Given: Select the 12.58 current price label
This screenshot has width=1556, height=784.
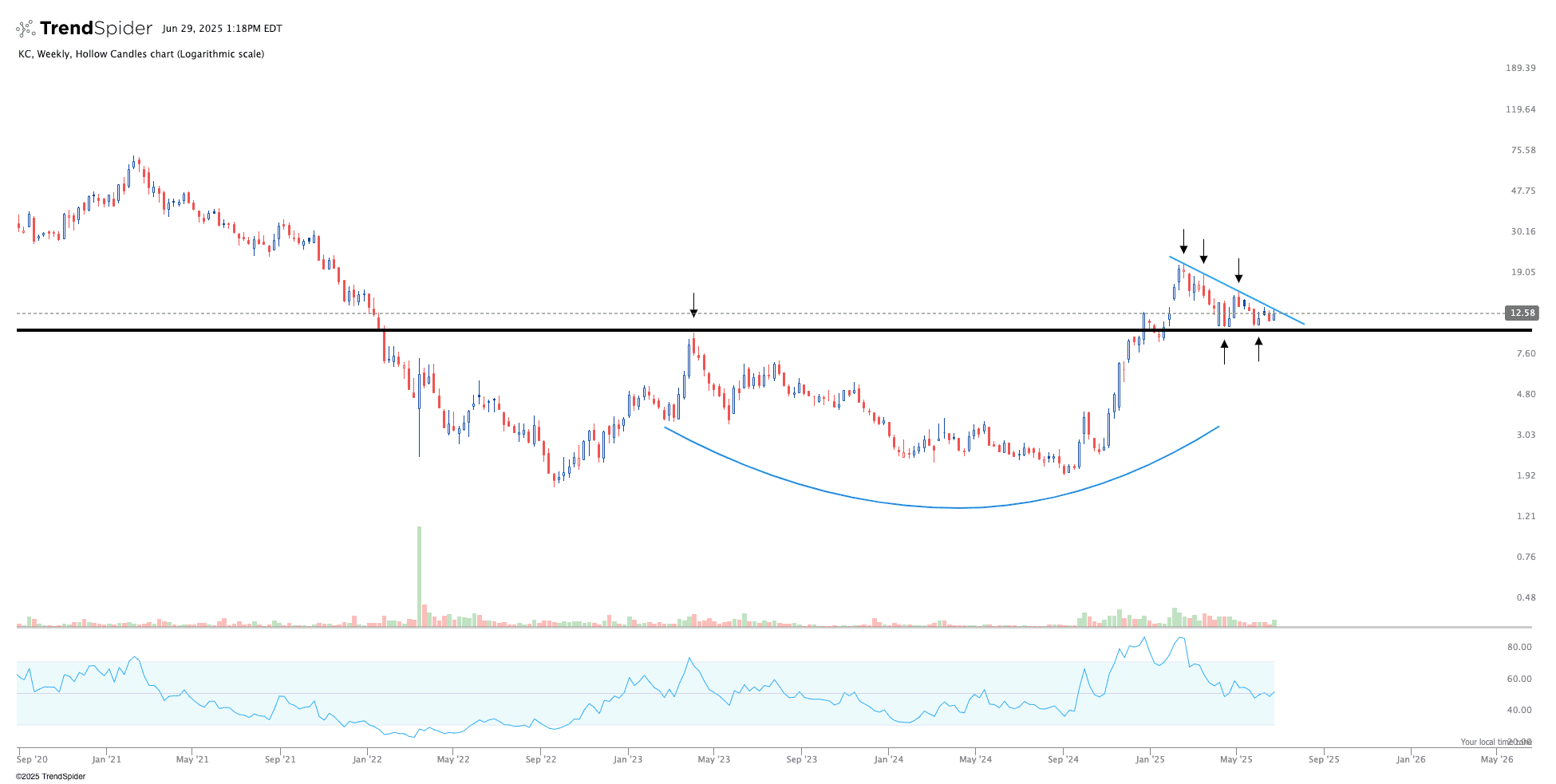Looking at the screenshot, I should [x=1521, y=313].
